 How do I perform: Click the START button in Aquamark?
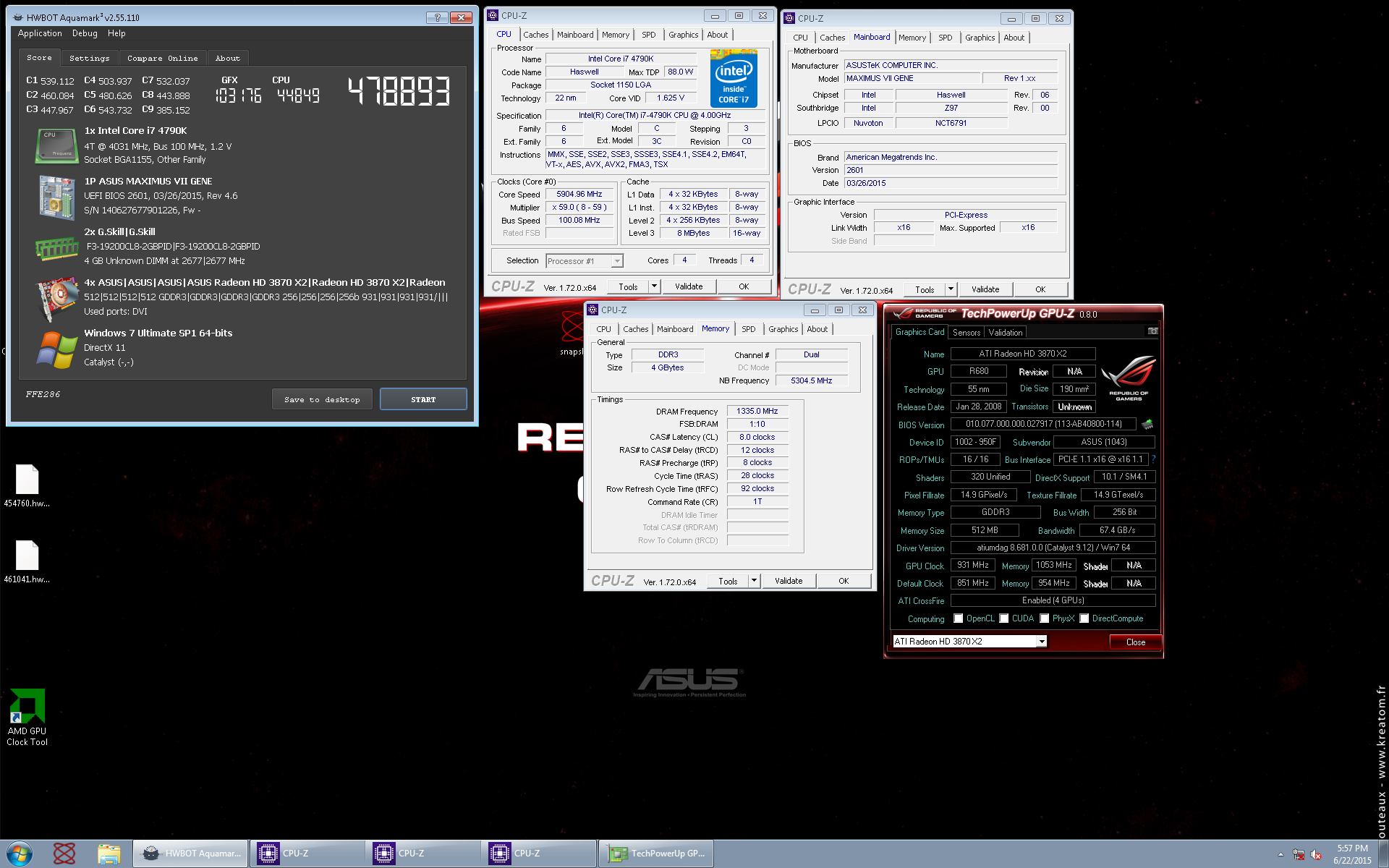pos(423,399)
